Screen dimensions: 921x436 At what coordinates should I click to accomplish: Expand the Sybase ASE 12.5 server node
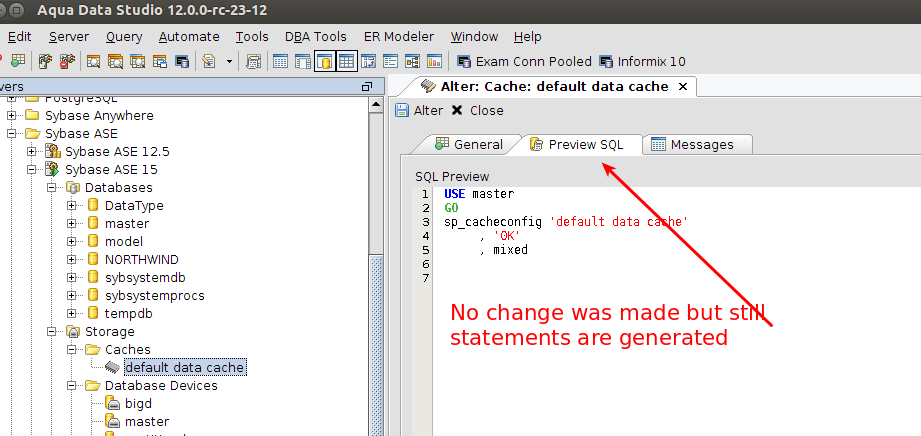pos(31,152)
